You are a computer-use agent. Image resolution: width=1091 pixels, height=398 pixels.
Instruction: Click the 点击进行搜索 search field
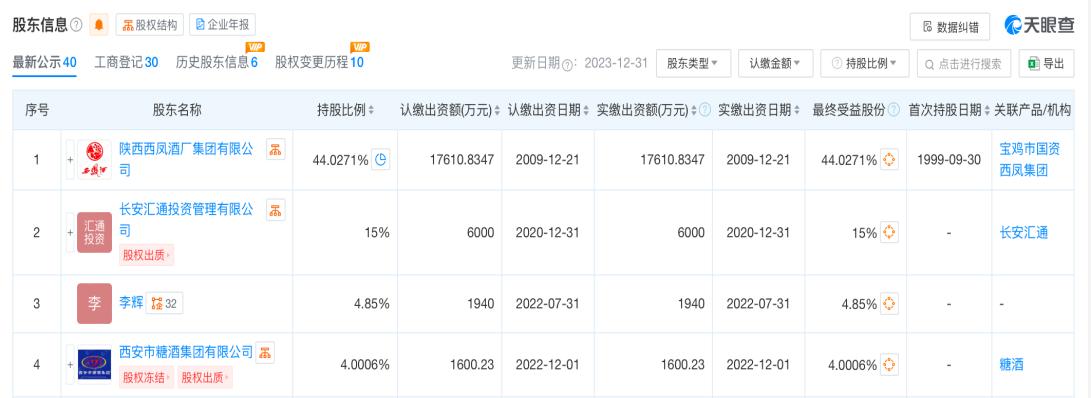click(964, 63)
